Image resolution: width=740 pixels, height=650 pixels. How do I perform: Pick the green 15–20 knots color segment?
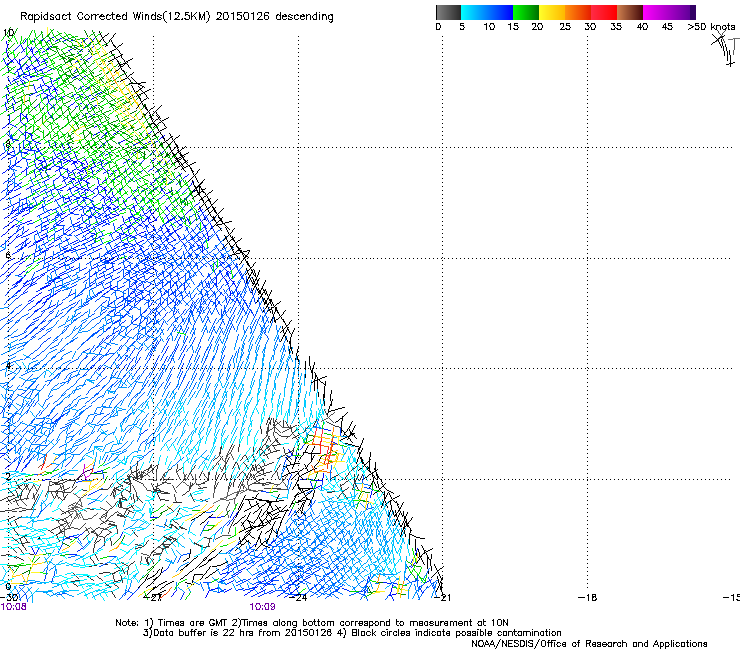tap(526, 12)
